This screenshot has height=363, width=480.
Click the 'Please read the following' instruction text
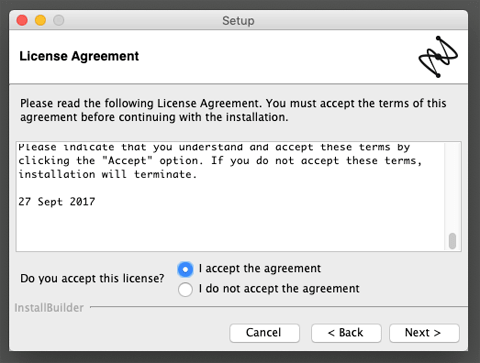233,110
